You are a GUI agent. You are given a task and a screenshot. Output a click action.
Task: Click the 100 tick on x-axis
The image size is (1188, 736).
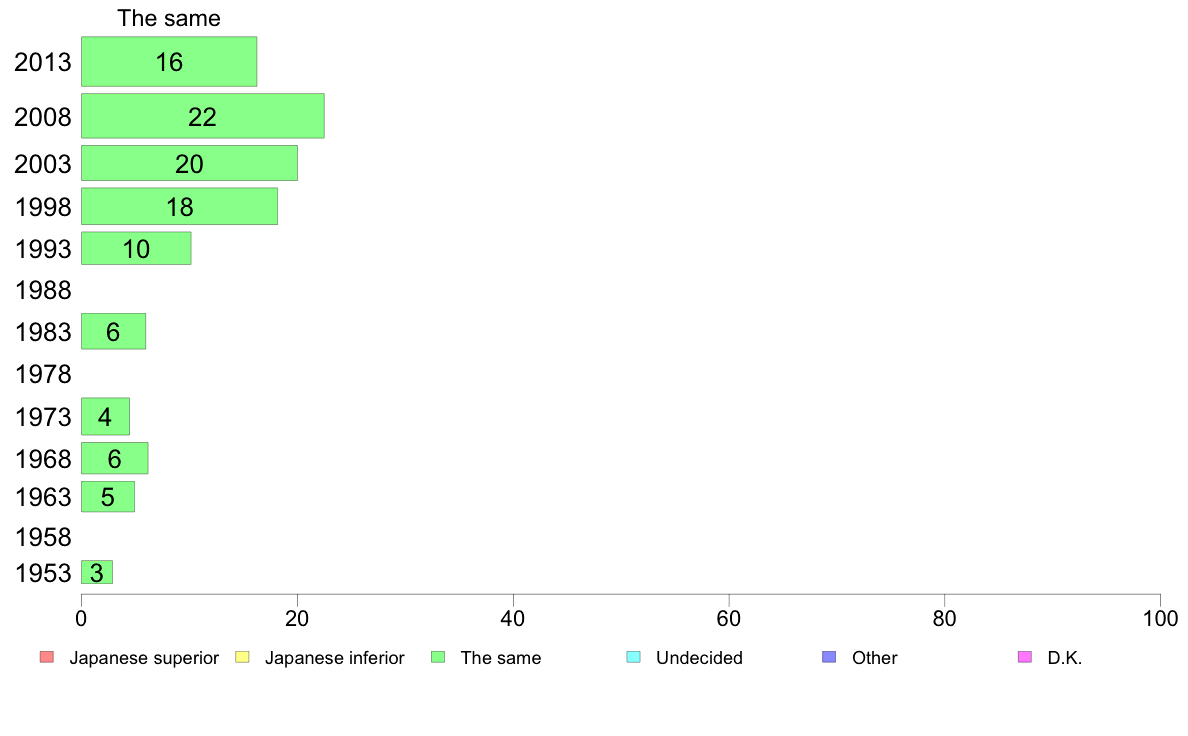tap(1160, 619)
